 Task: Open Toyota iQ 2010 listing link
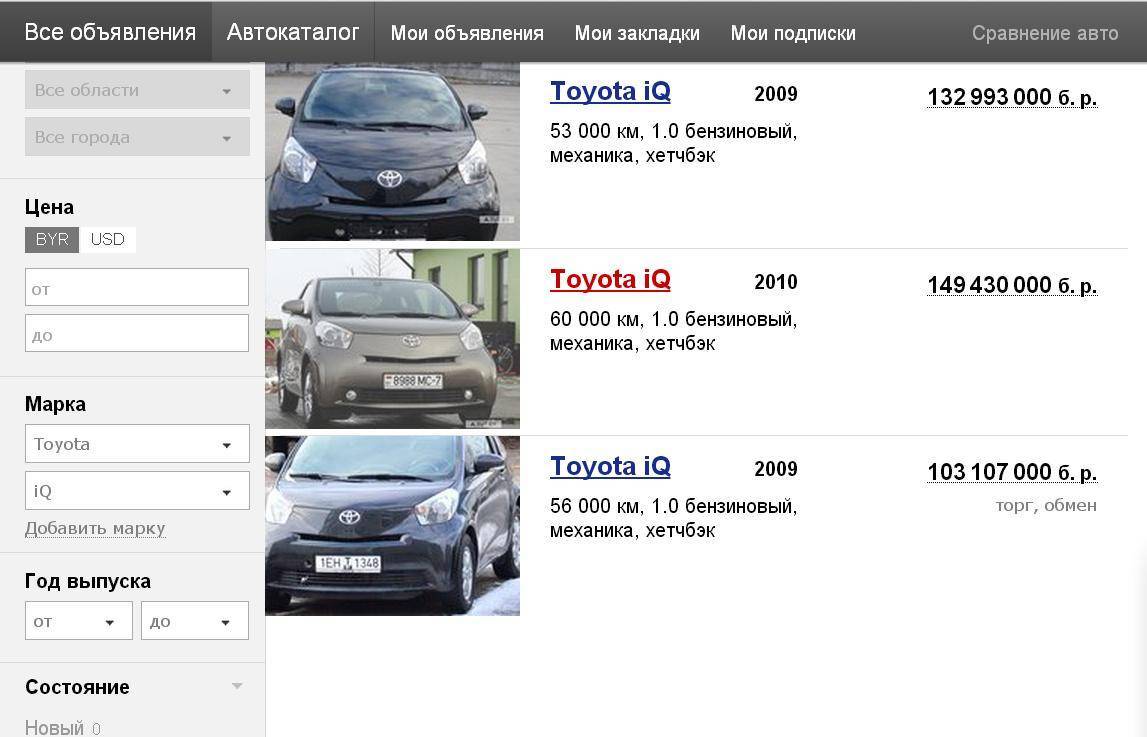tap(610, 279)
